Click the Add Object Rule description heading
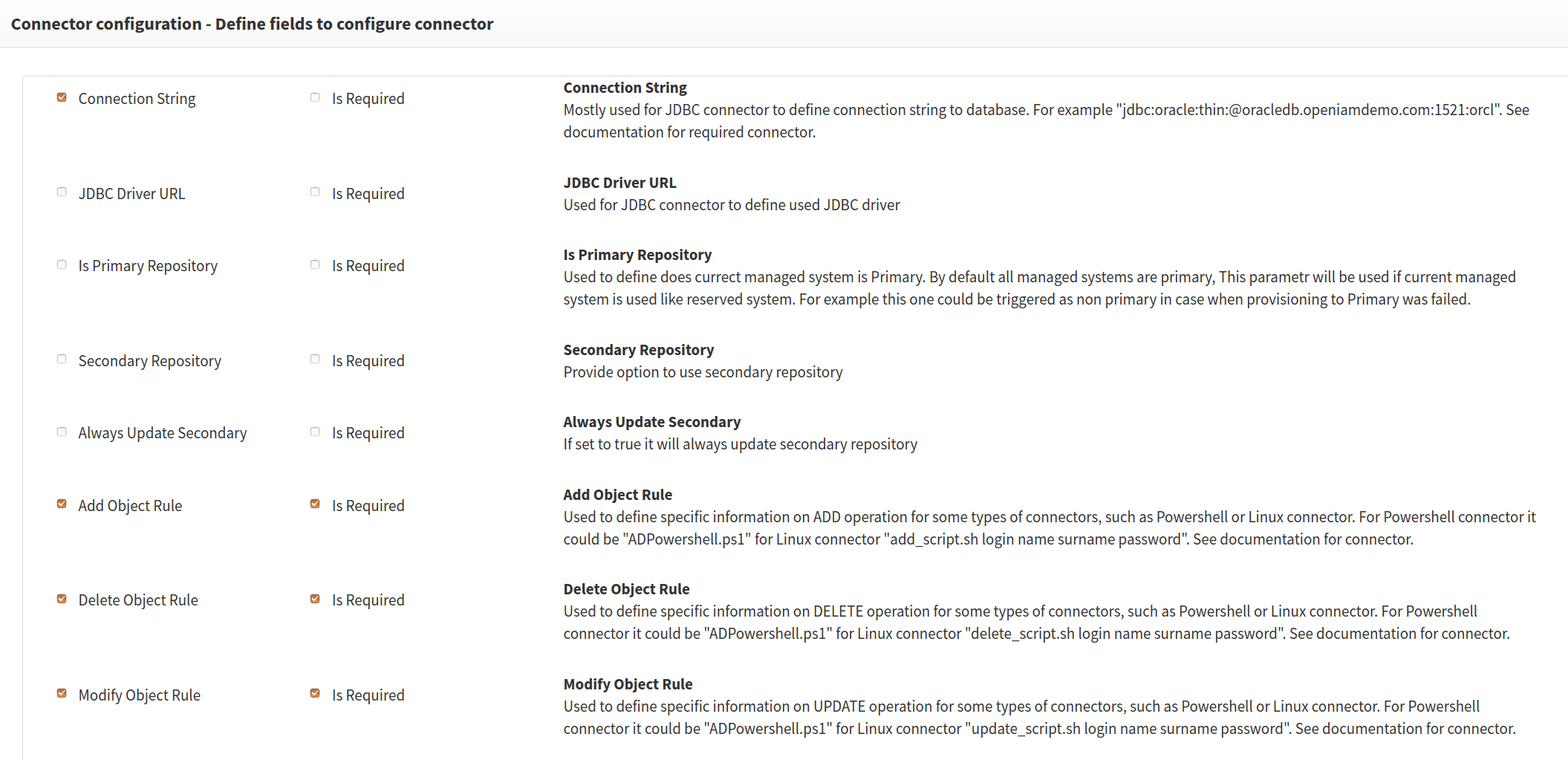 tap(617, 495)
